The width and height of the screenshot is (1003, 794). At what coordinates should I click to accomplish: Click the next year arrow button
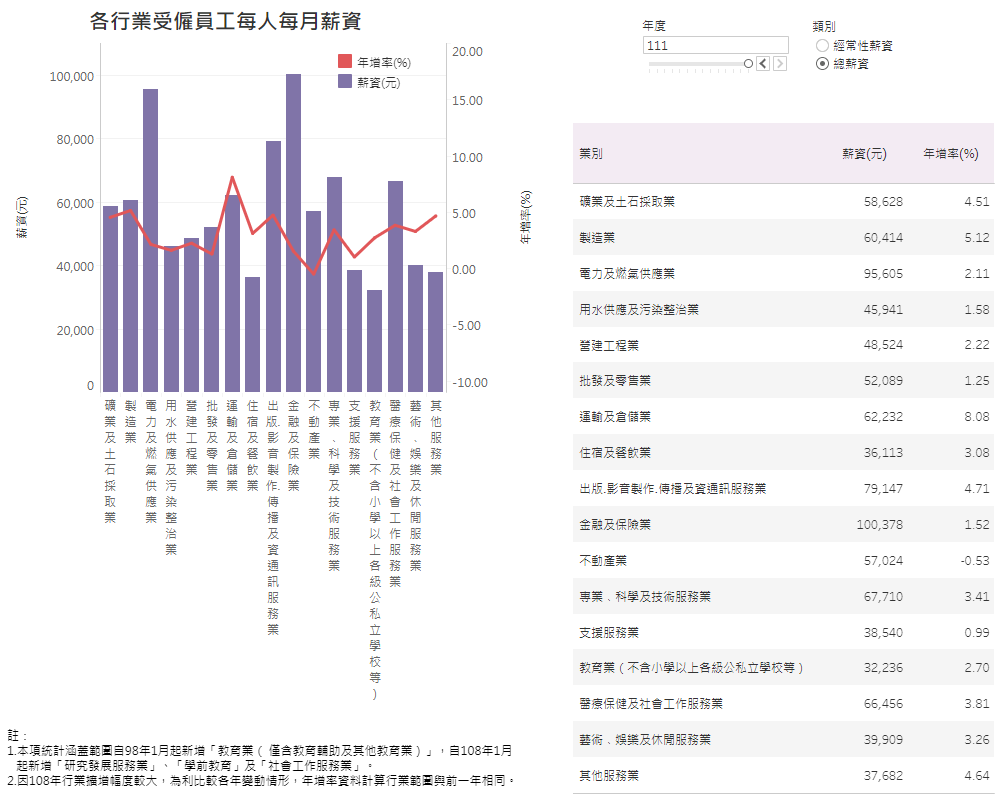[x=780, y=63]
